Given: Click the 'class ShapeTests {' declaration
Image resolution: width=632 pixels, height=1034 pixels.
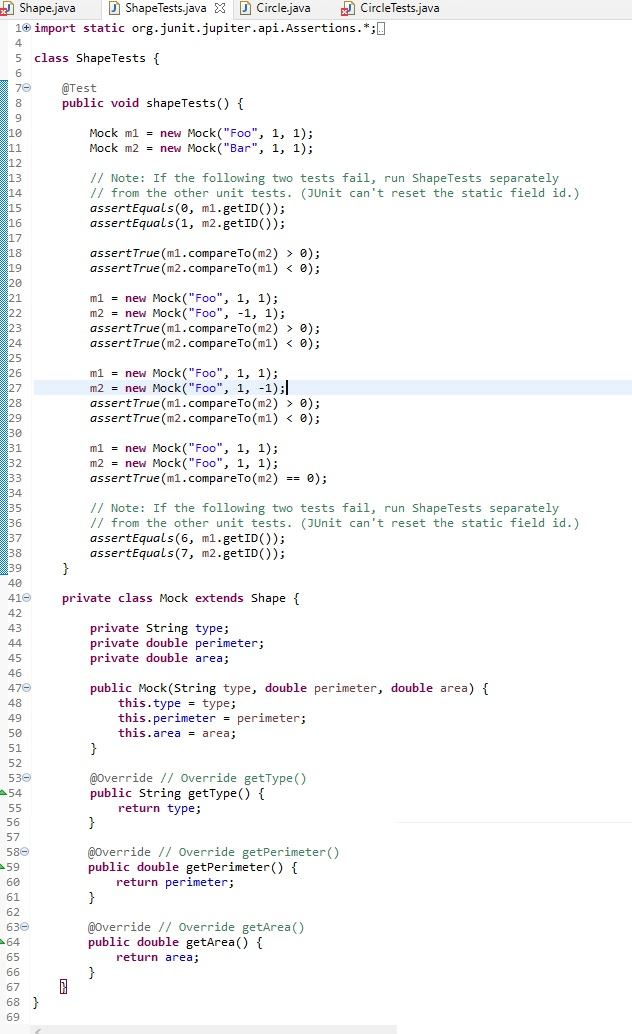Looking at the screenshot, I should pyautogui.click(x=96, y=58).
